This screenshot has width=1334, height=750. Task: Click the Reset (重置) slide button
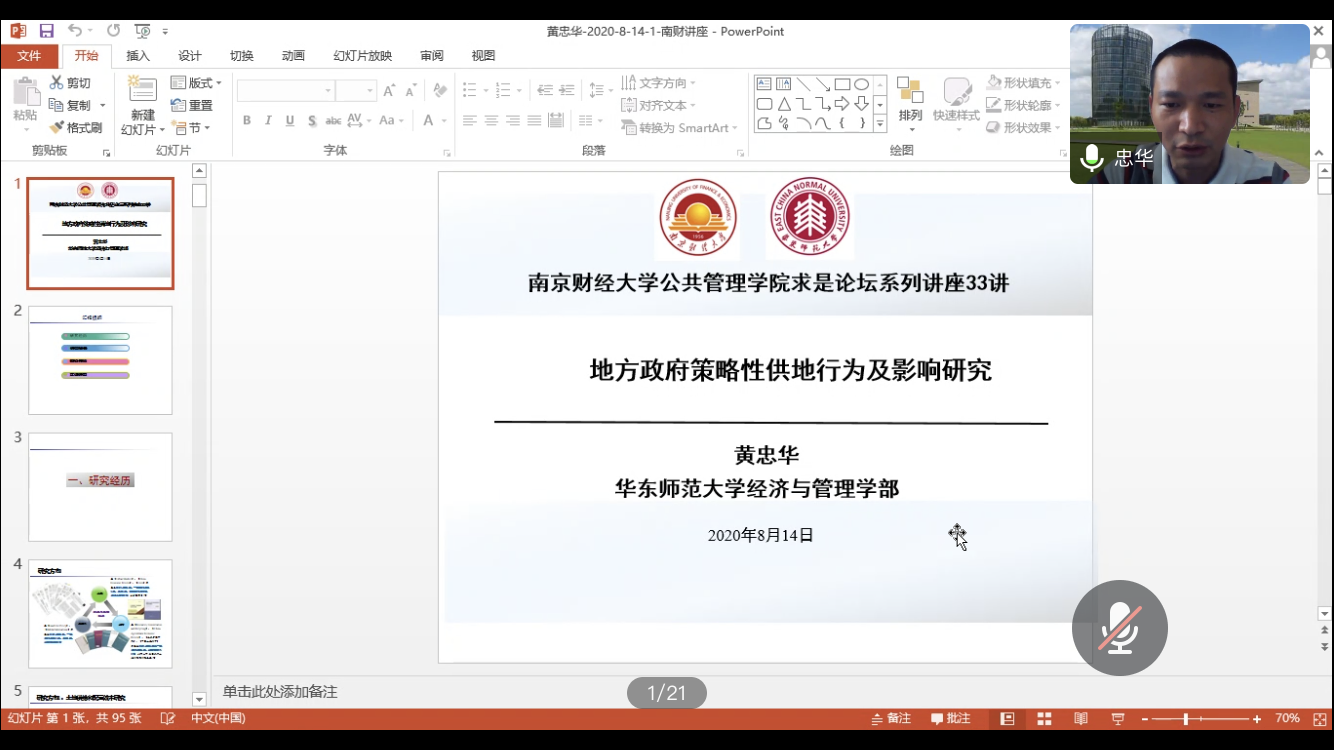click(192, 105)
